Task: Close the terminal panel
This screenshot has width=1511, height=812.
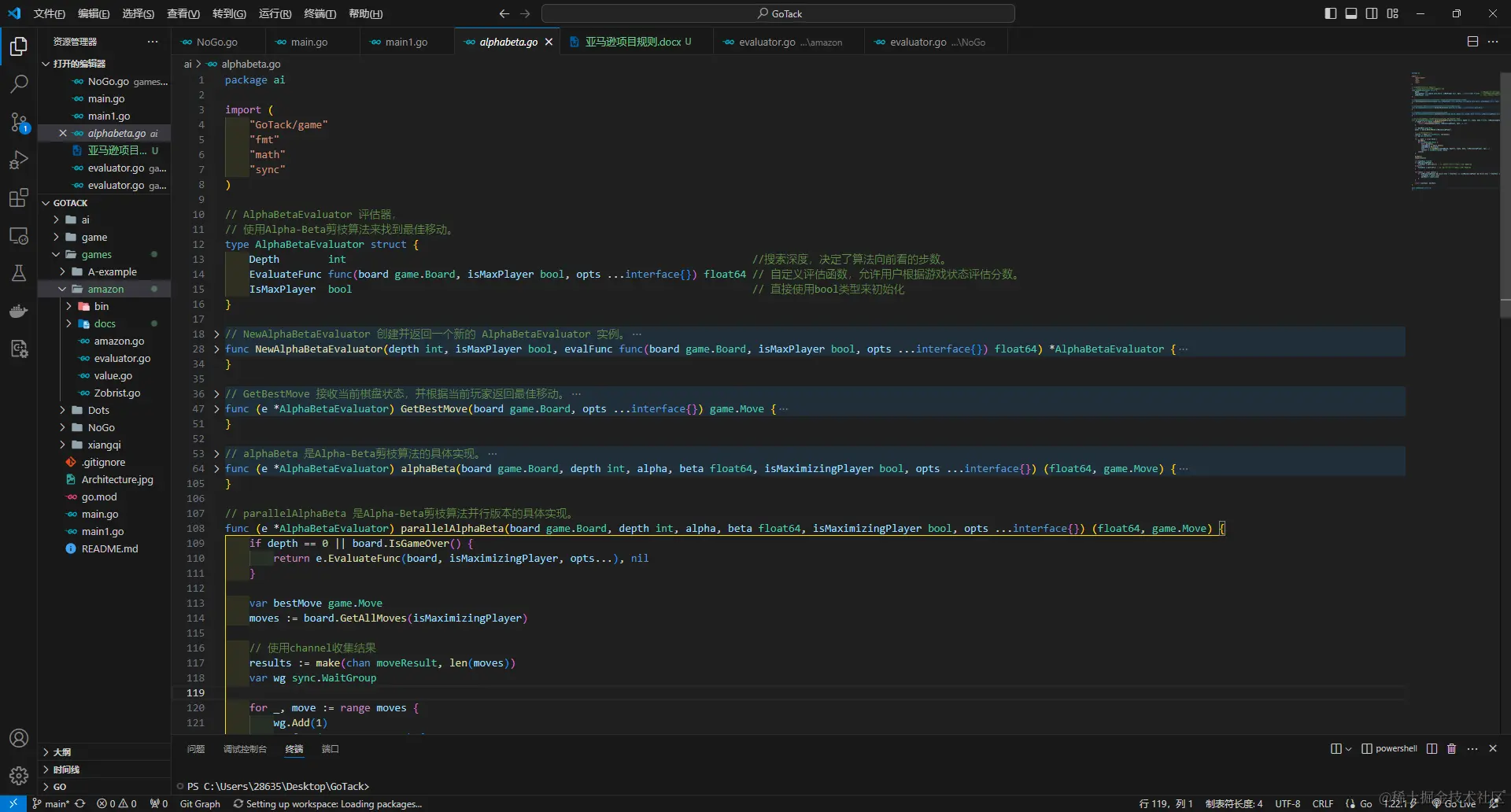Action: pos(1493,748)
